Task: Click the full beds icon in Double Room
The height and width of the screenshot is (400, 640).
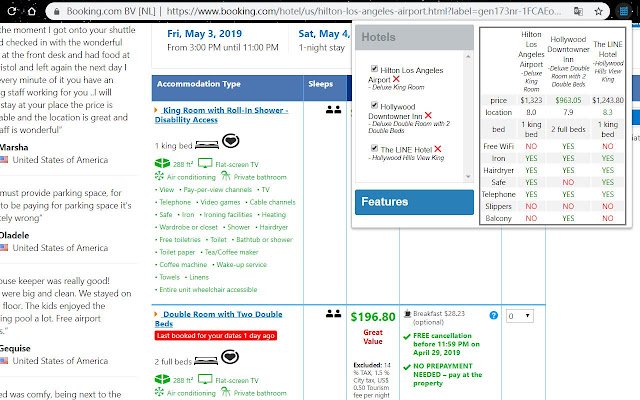Action: point(206,361)
